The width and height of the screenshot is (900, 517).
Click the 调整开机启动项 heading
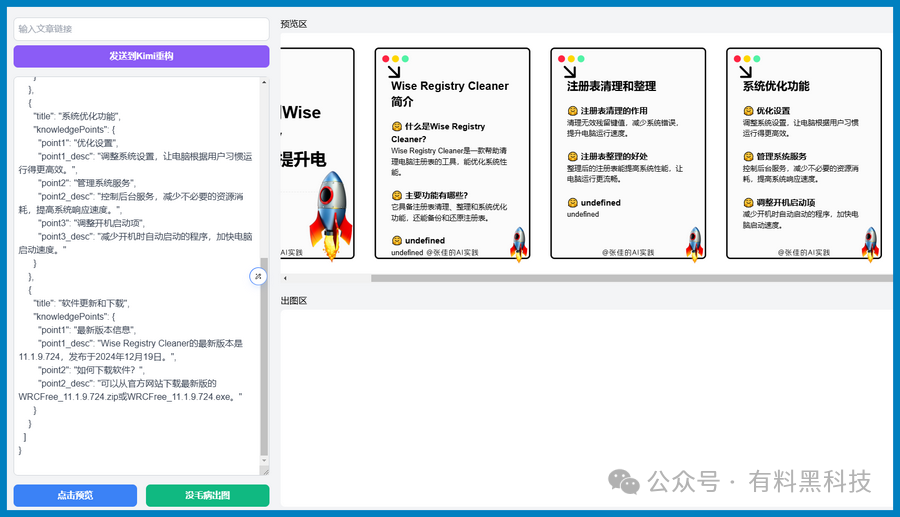(785, 203)
